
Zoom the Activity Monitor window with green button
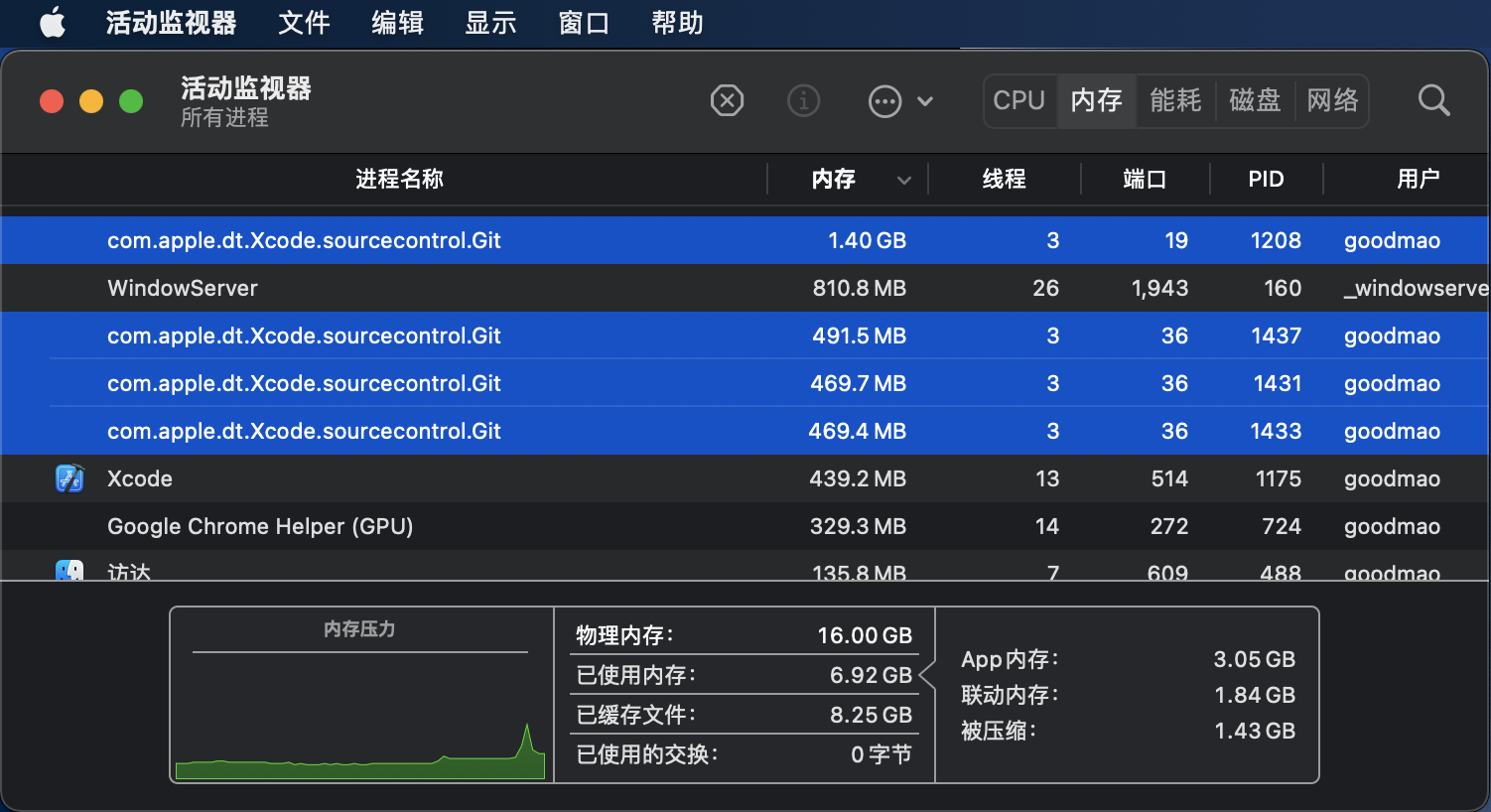pos(131,101)
